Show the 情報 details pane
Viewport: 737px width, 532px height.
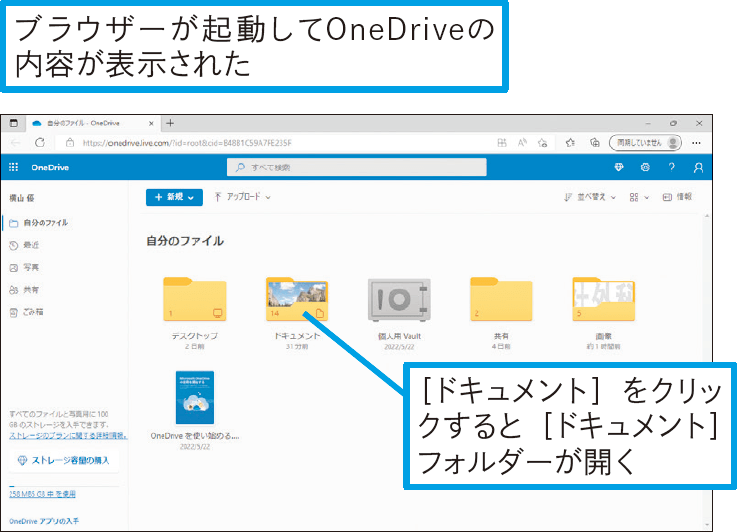coord(677,197)
